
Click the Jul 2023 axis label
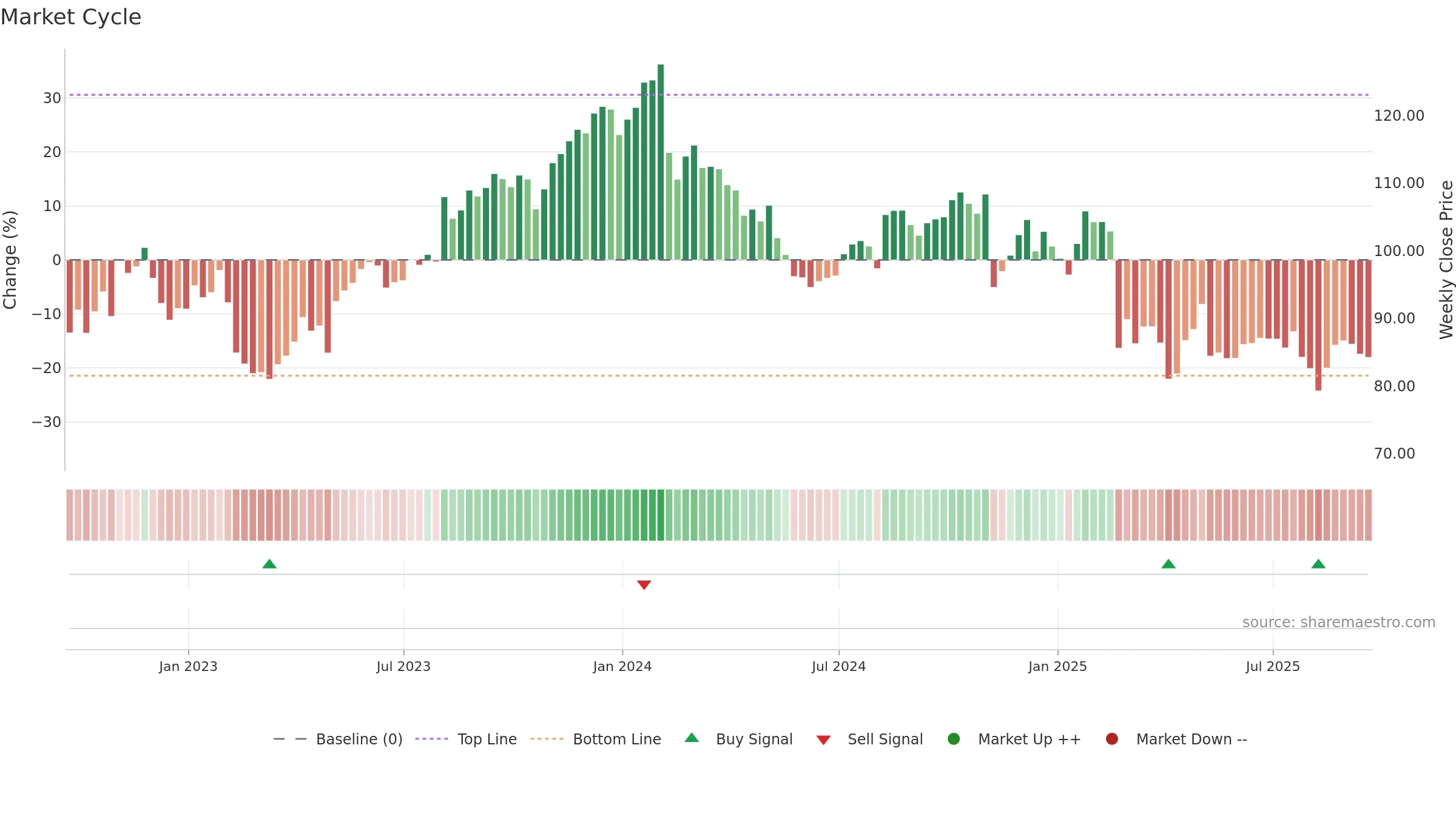tap(403, 666)
